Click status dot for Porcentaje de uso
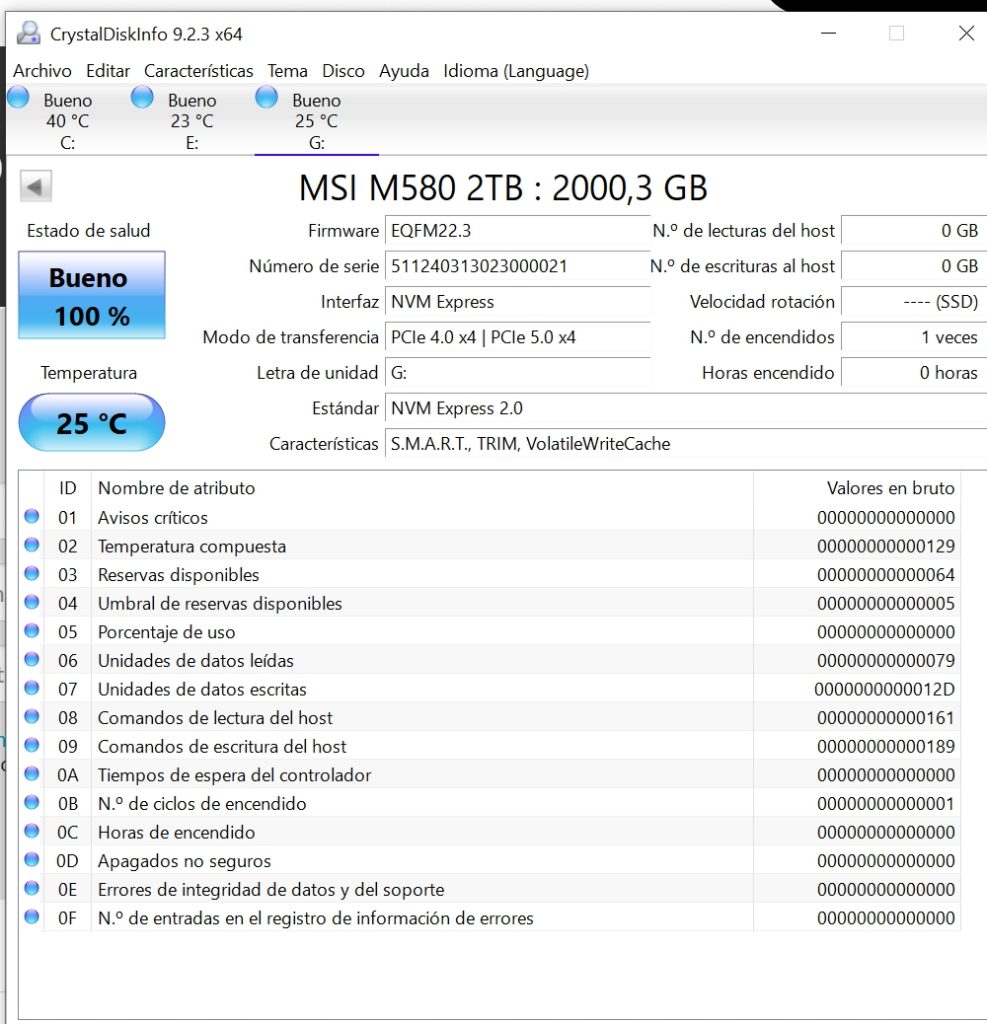Image resolution: width=987 pixels, height=1024 pixels. pos(31,631)
